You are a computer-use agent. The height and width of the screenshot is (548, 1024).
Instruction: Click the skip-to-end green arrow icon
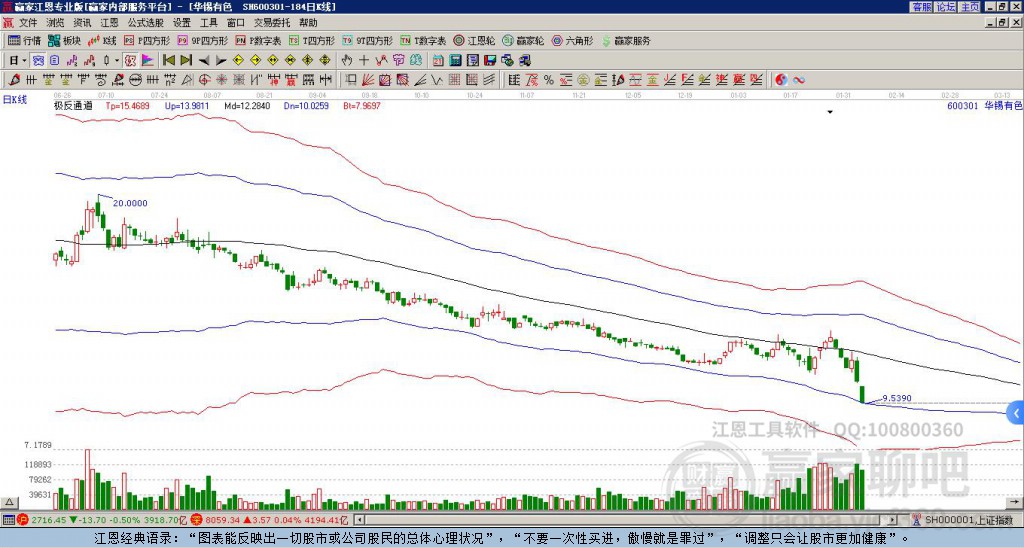[186, 61]
